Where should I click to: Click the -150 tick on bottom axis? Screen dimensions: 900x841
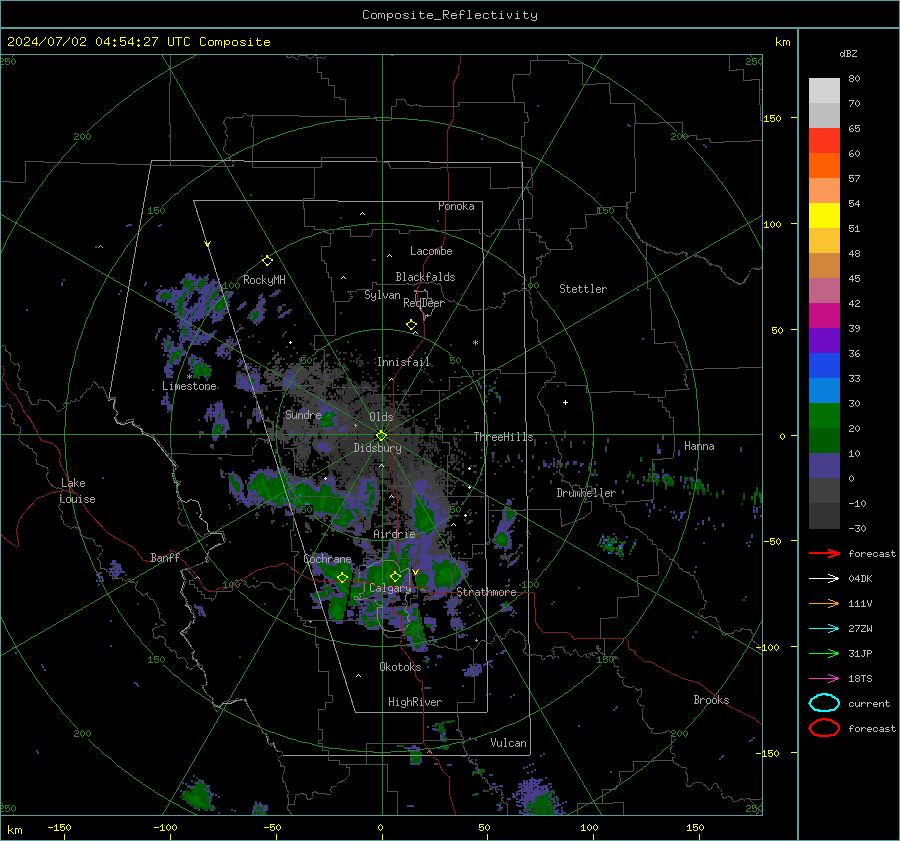point(59,828)
